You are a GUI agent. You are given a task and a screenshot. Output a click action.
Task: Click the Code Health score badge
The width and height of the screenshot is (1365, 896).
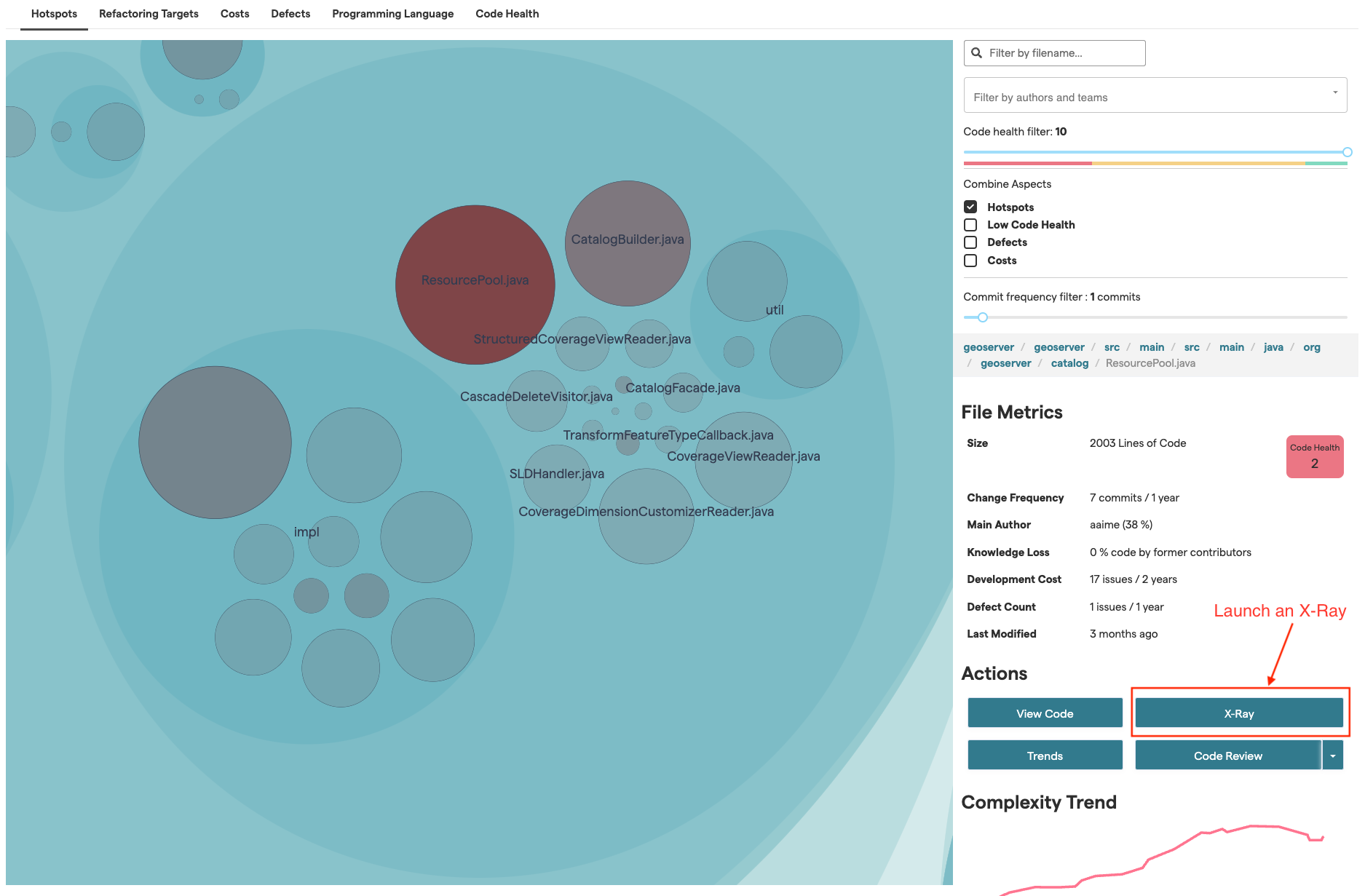tap(1314, 456)
